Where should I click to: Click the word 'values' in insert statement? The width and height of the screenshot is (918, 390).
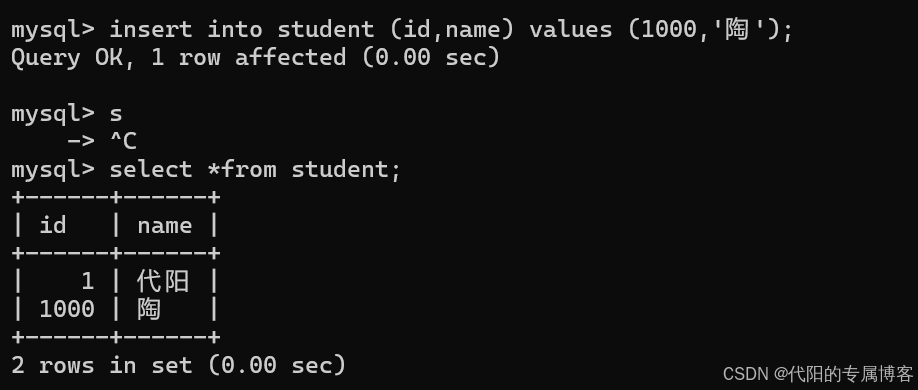[570, 29]
